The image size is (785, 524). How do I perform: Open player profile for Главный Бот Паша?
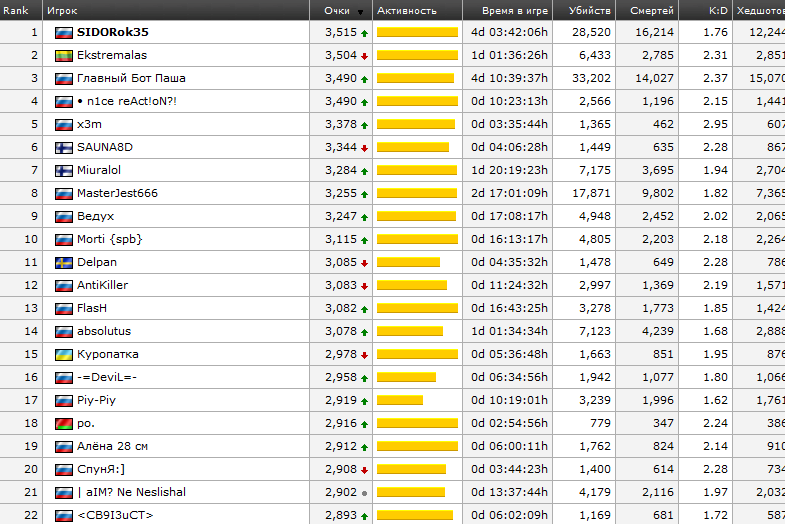(x=131, y=78)
